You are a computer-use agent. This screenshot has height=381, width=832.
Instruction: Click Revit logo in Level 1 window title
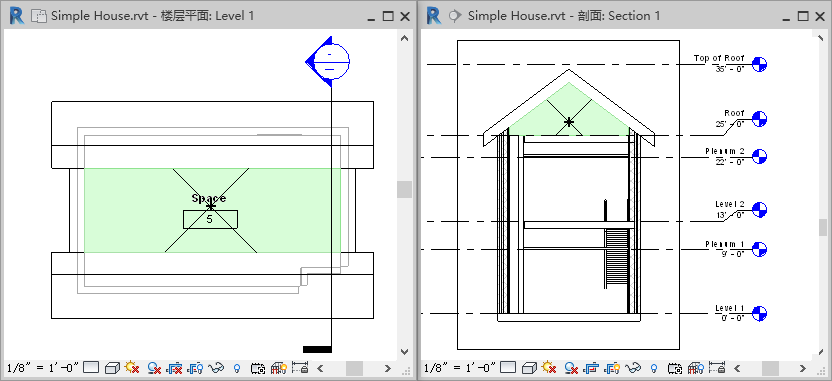coord(17,16)
